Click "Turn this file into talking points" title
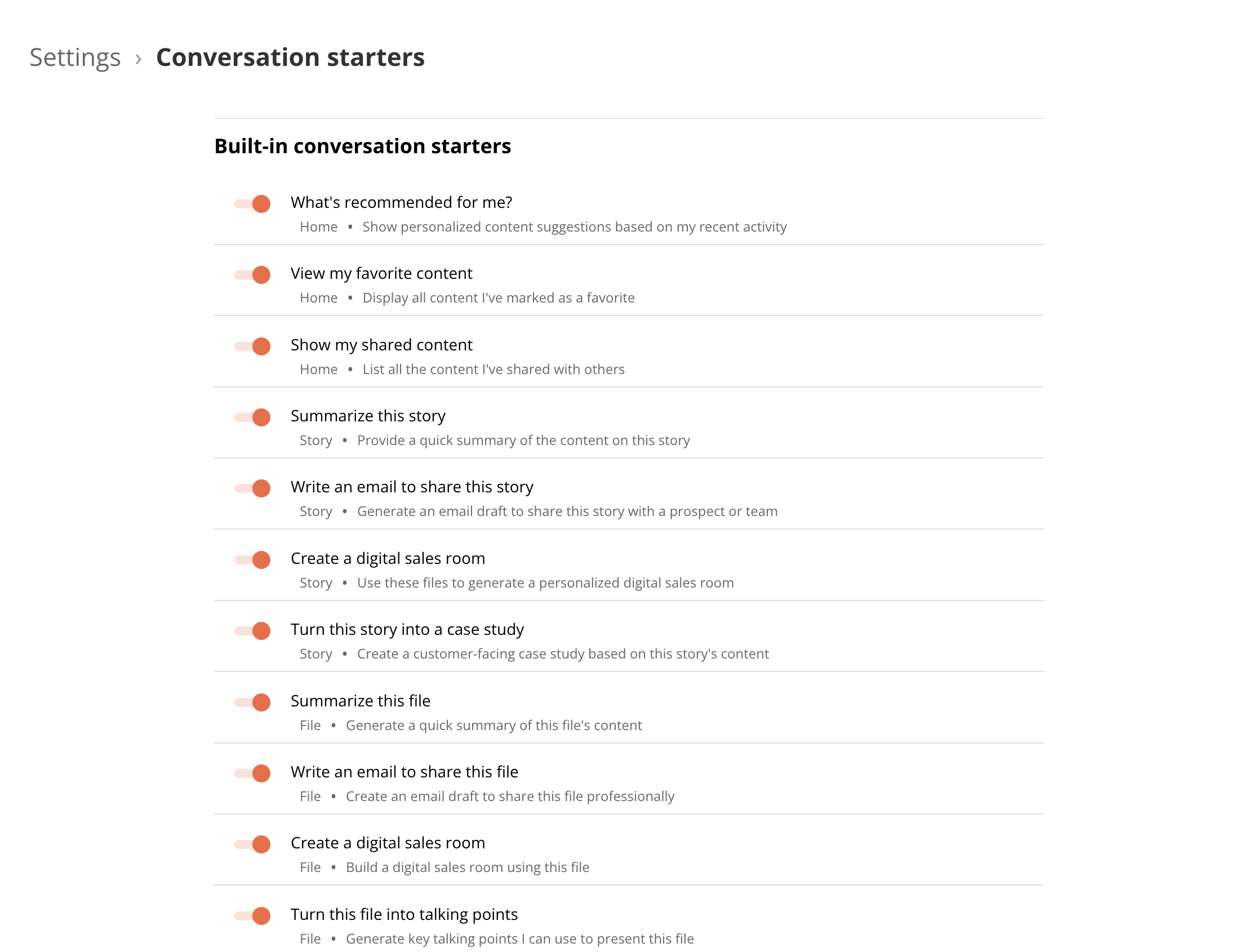 404,915
